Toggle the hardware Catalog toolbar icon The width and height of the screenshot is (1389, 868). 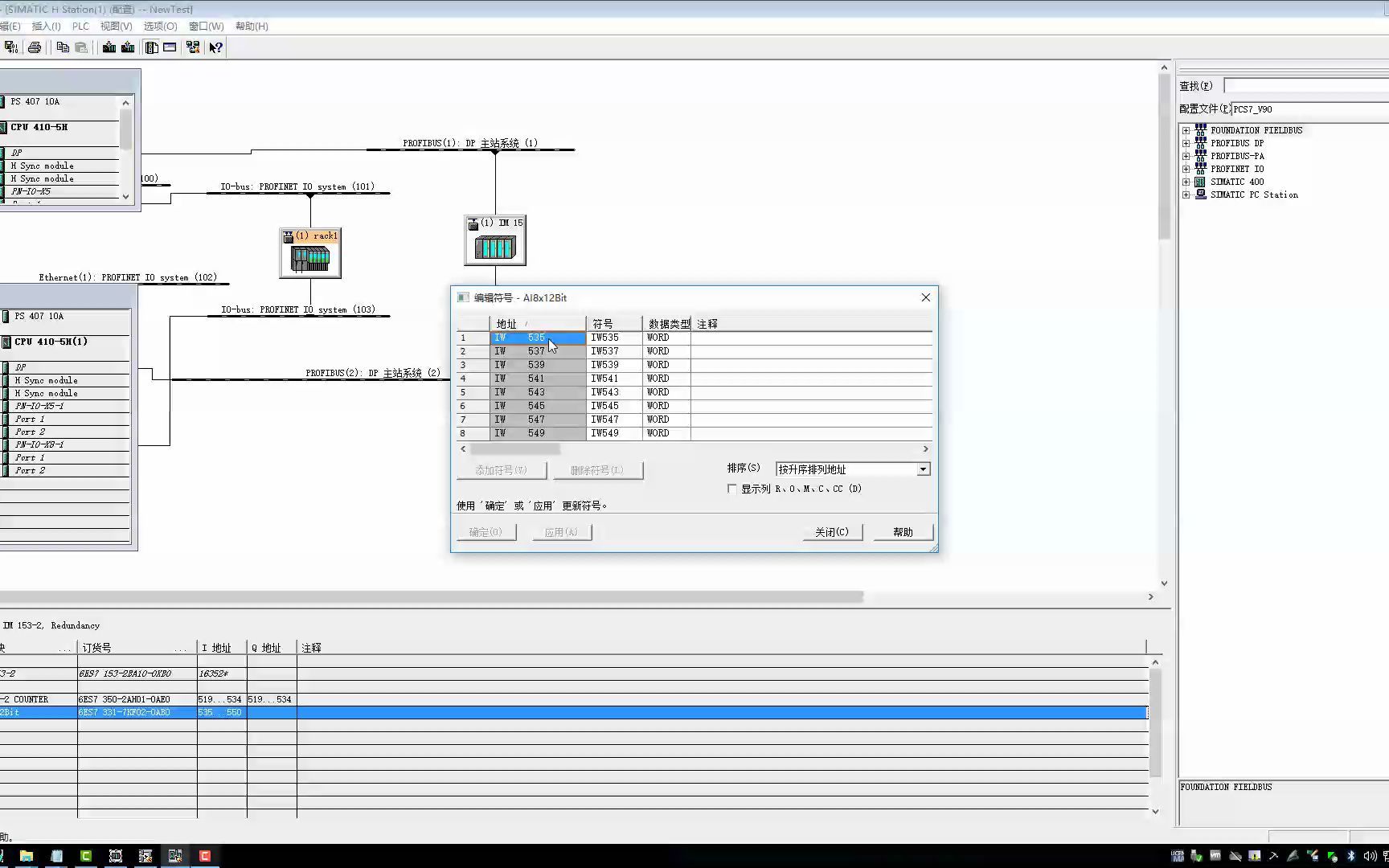pyautogui.click(x=151, y=47)
